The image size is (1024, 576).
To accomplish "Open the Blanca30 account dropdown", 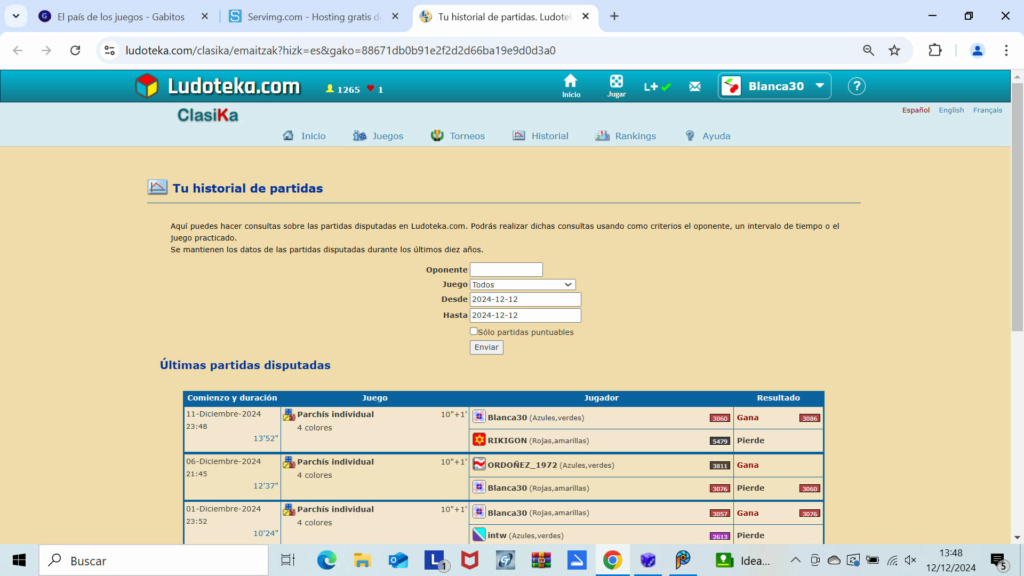I will (774, 86).
